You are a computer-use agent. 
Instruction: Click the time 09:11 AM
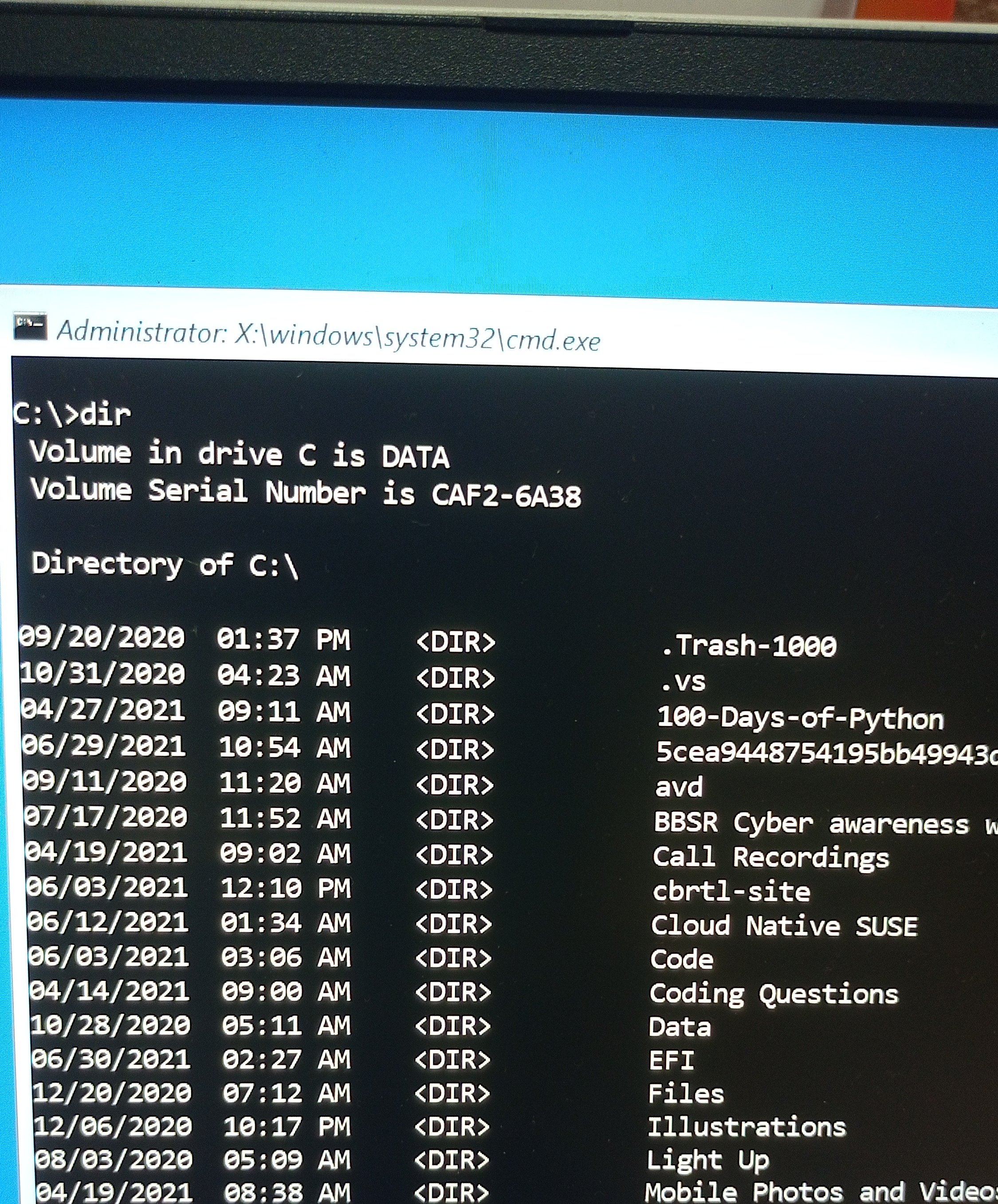284,712
